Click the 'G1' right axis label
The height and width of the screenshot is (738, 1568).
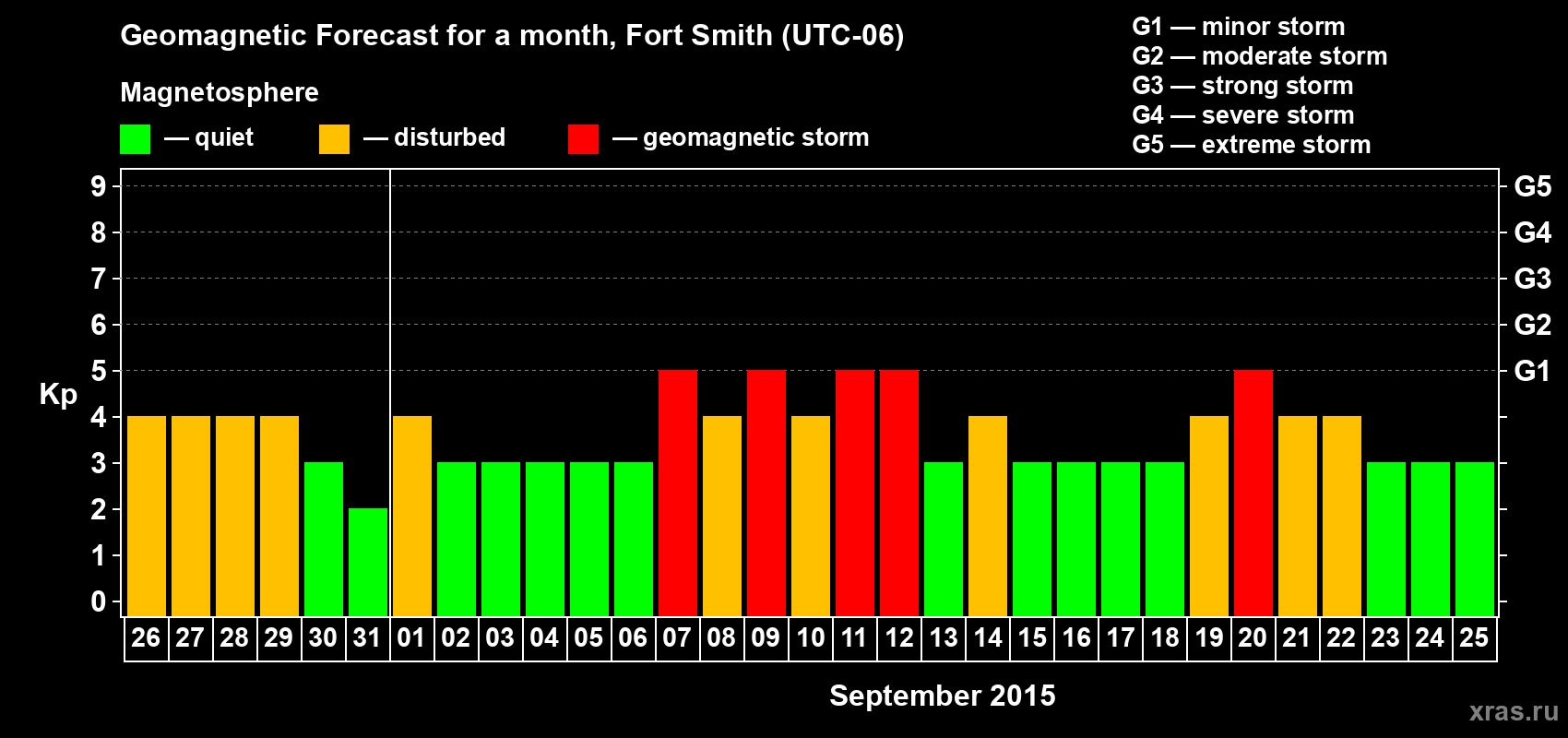(1533, 371)
